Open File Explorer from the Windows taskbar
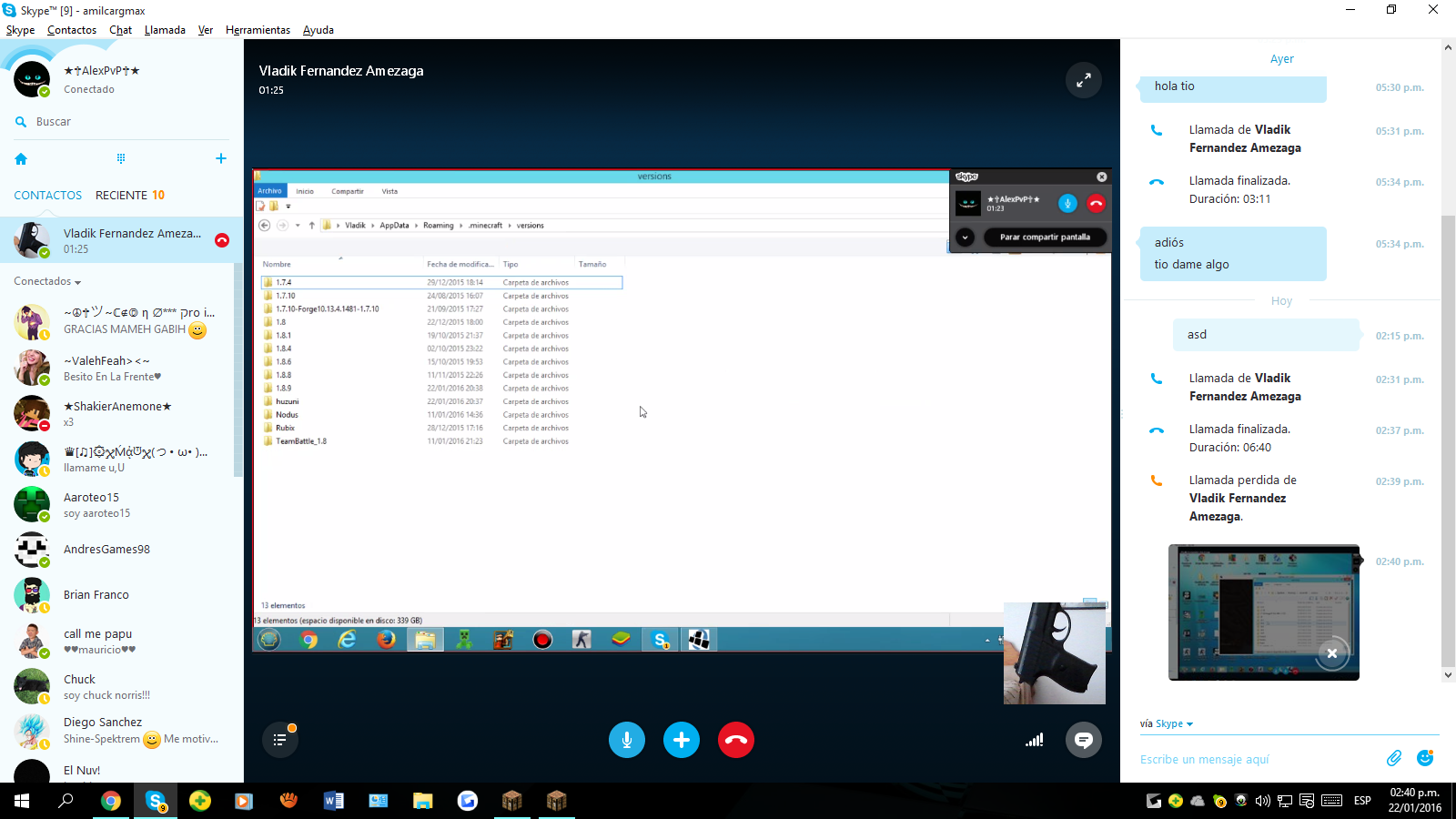 [x=423, y=801]
